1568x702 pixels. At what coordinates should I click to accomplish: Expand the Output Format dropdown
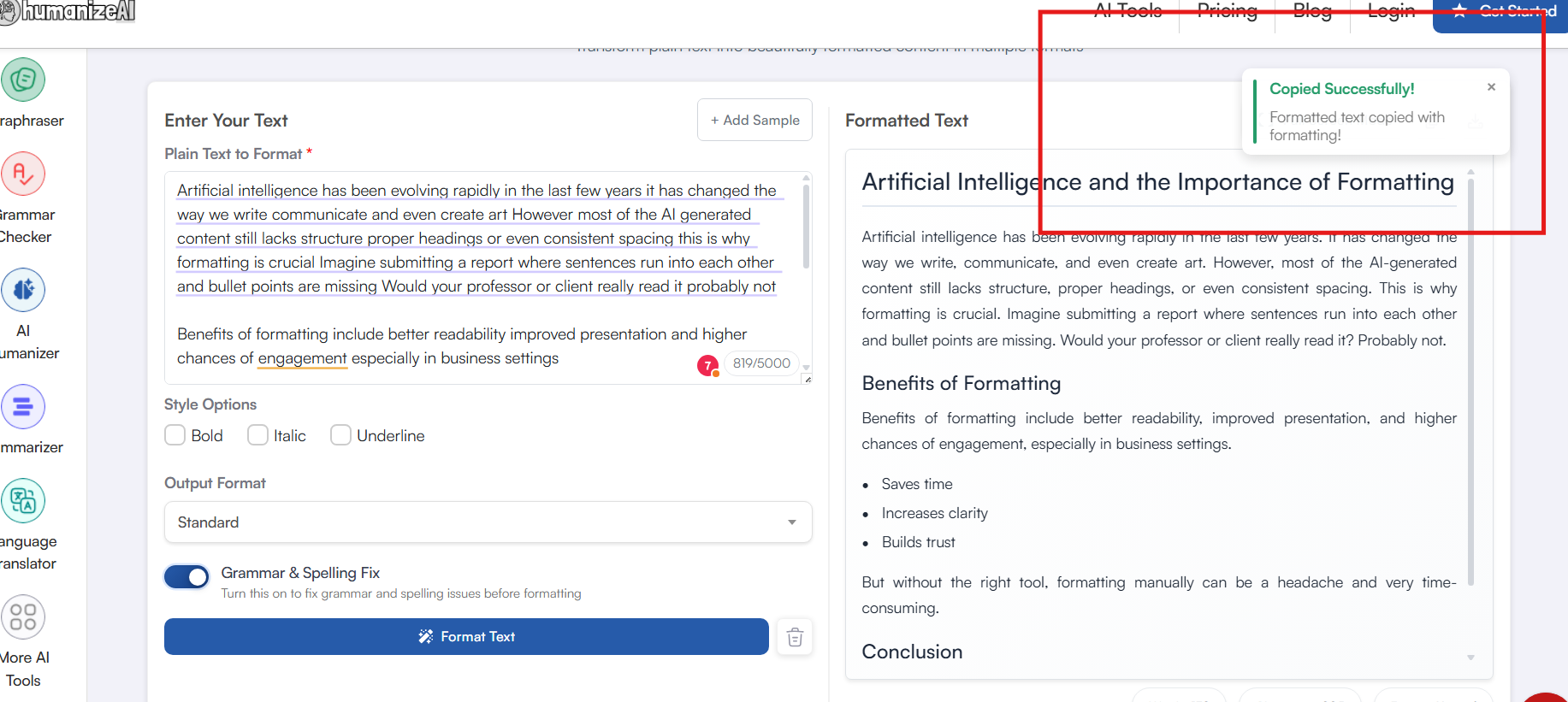tap(488, 522)
